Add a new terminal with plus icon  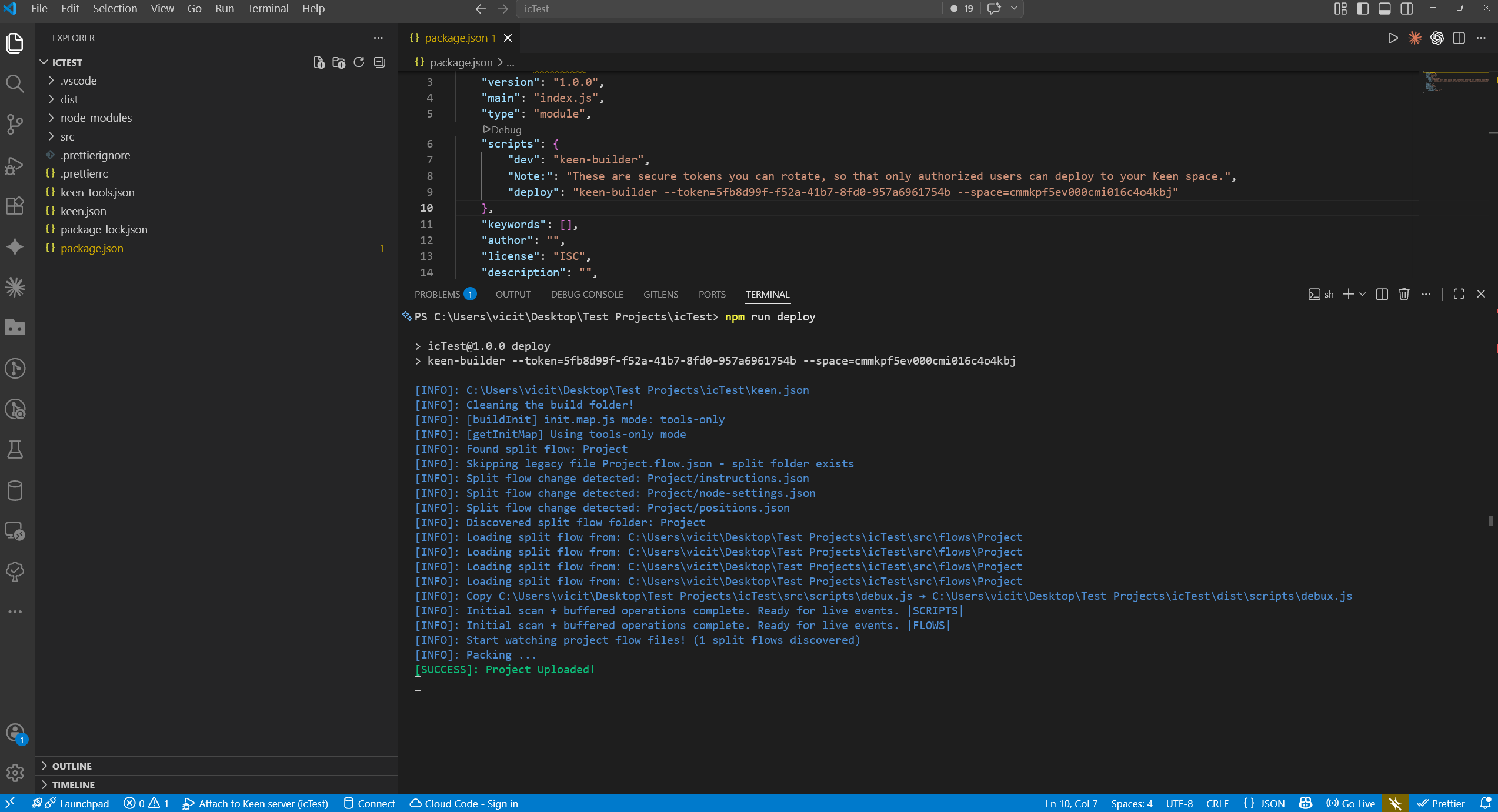(x=1349, y=294)
